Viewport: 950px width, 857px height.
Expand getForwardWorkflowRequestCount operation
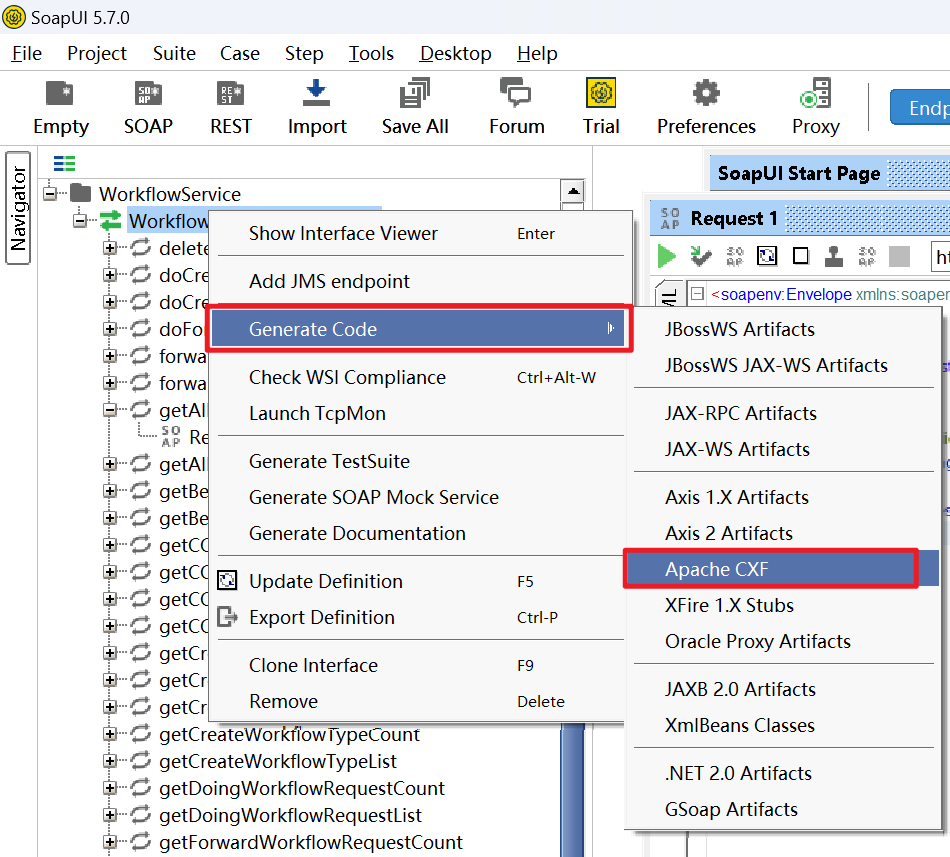click(x=110, y=842)
